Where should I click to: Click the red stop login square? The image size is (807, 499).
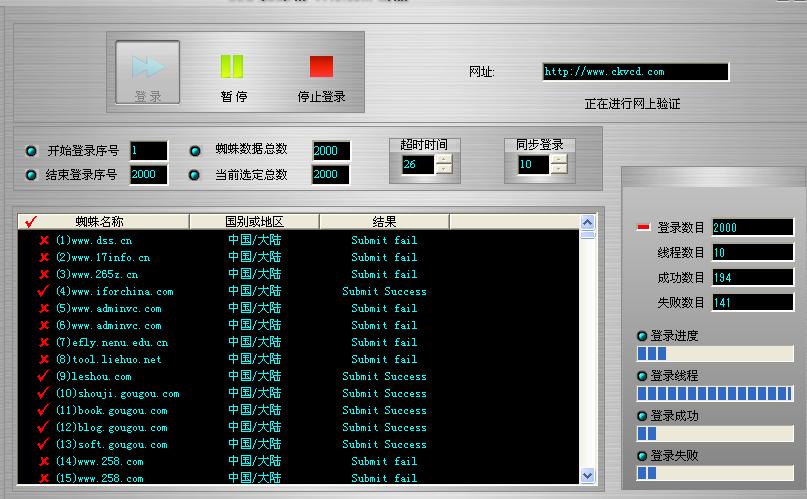pos(321,66)
